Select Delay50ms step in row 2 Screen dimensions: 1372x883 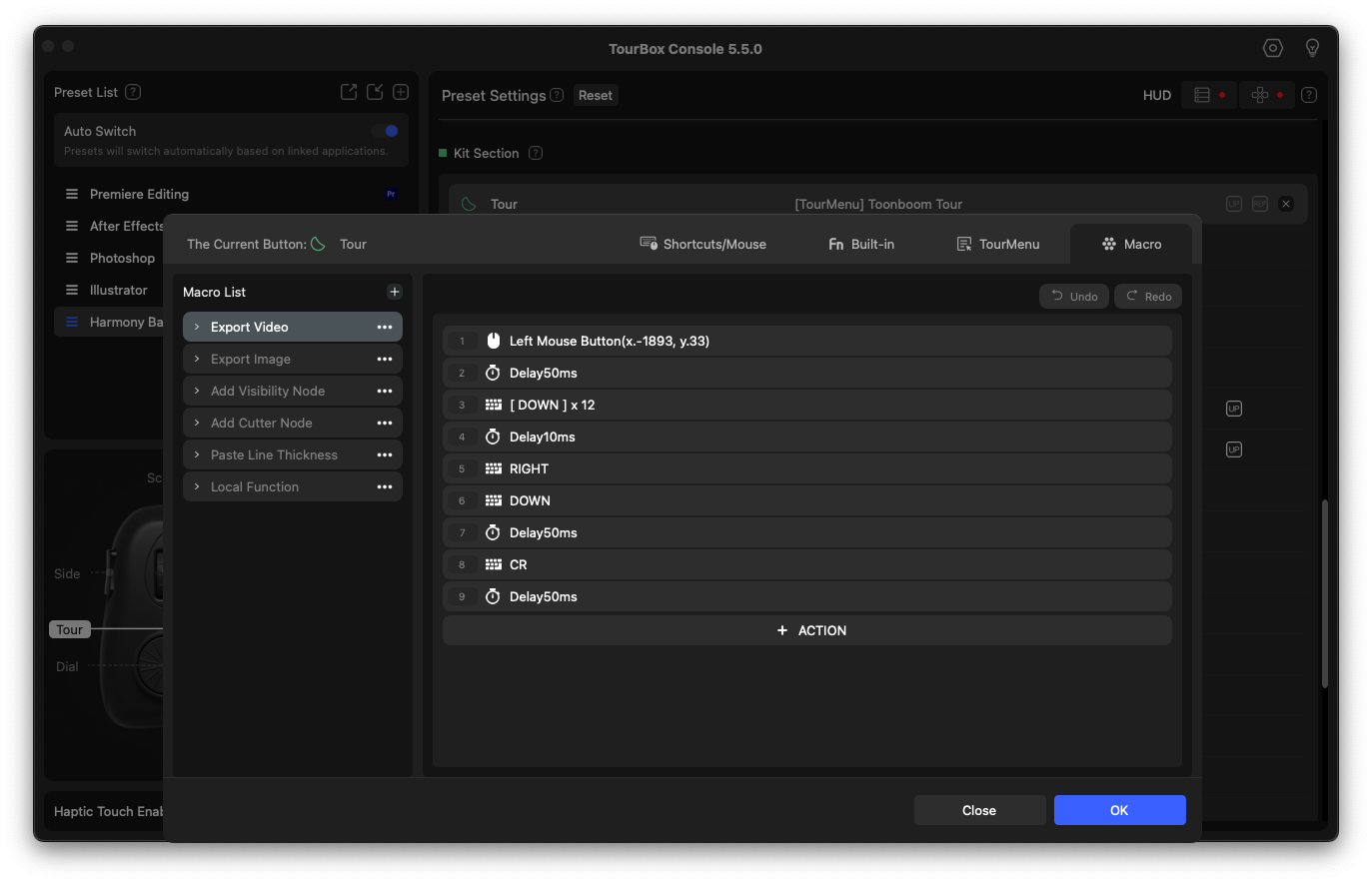[x=807, y=373]
